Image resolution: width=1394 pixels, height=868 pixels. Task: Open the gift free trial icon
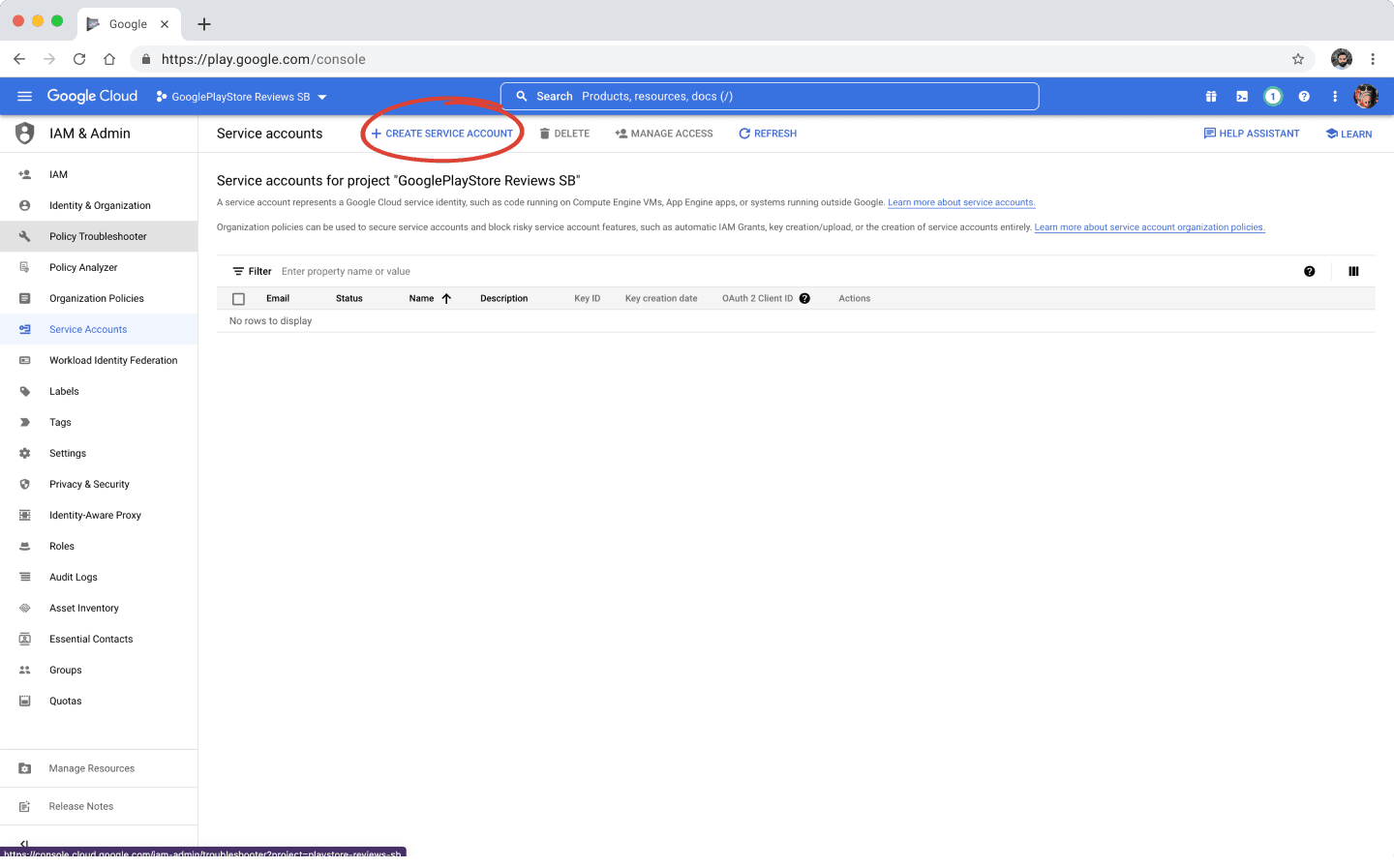(1211, 96)
